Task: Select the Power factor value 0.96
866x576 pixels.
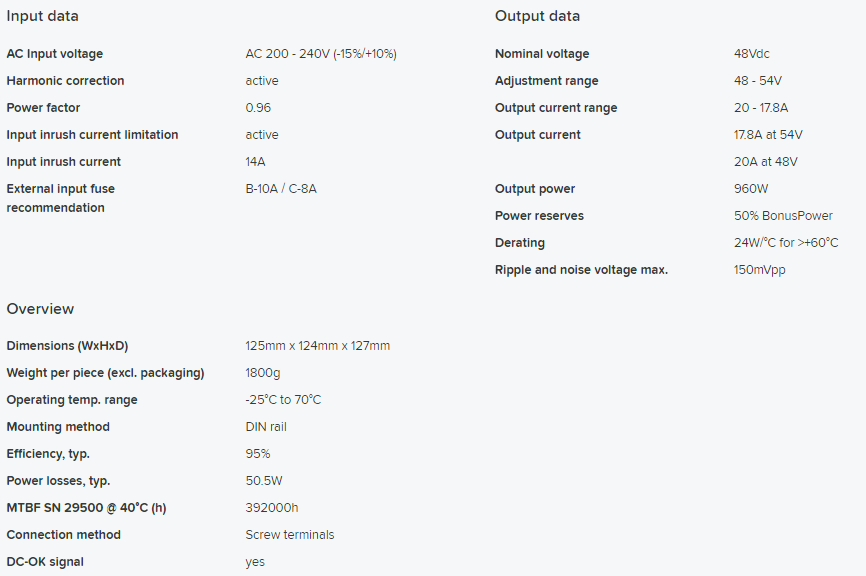Action: [258, 108]
